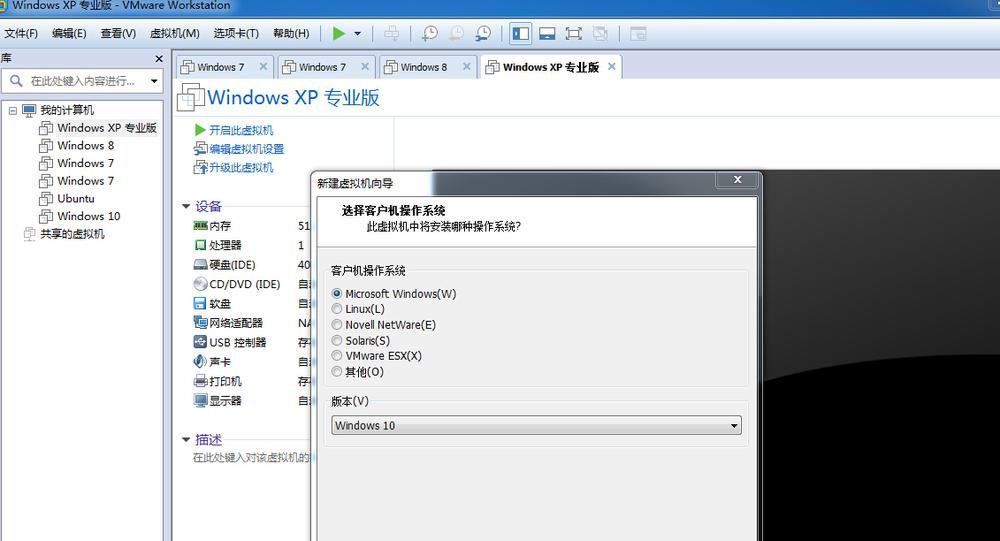Select Linux(L) radio button

click(x=337, y=309)
